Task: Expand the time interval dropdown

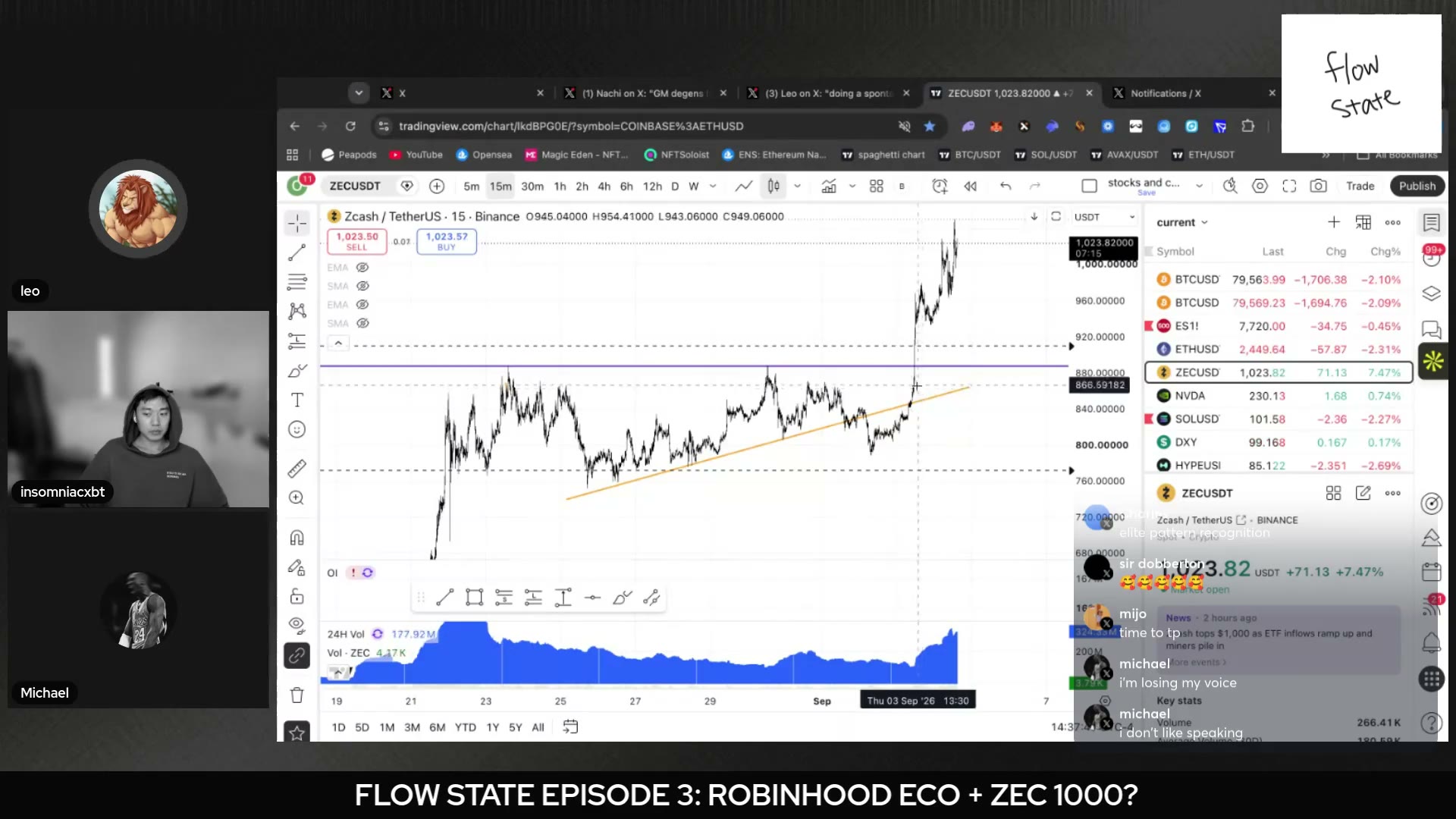Action: 713,186
